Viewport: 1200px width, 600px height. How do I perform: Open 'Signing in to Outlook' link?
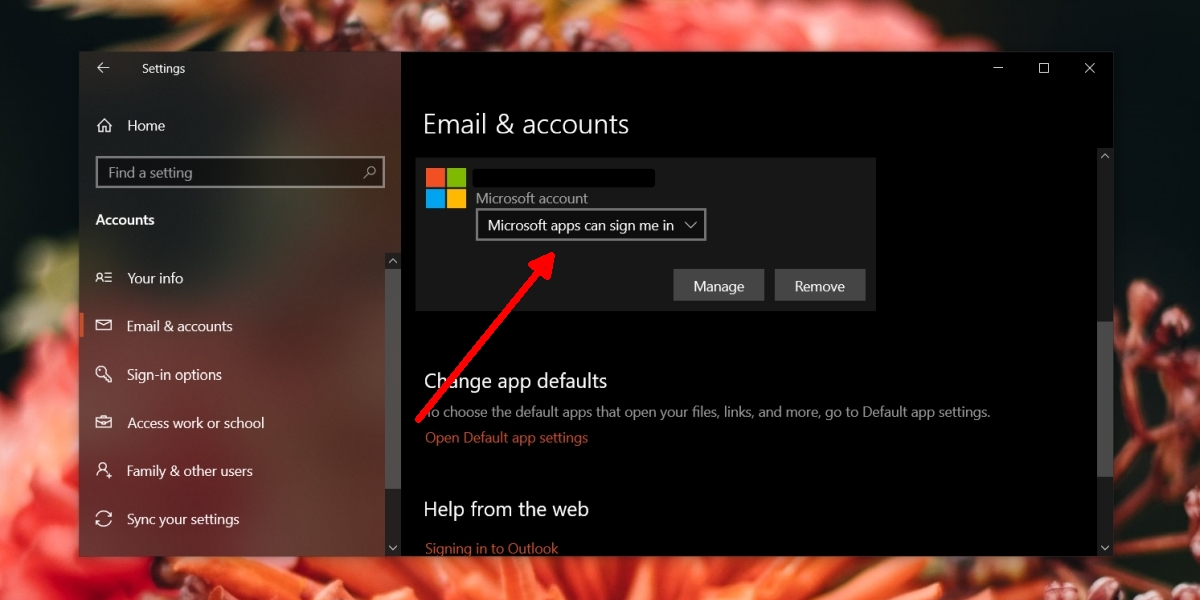click(491, 548)
